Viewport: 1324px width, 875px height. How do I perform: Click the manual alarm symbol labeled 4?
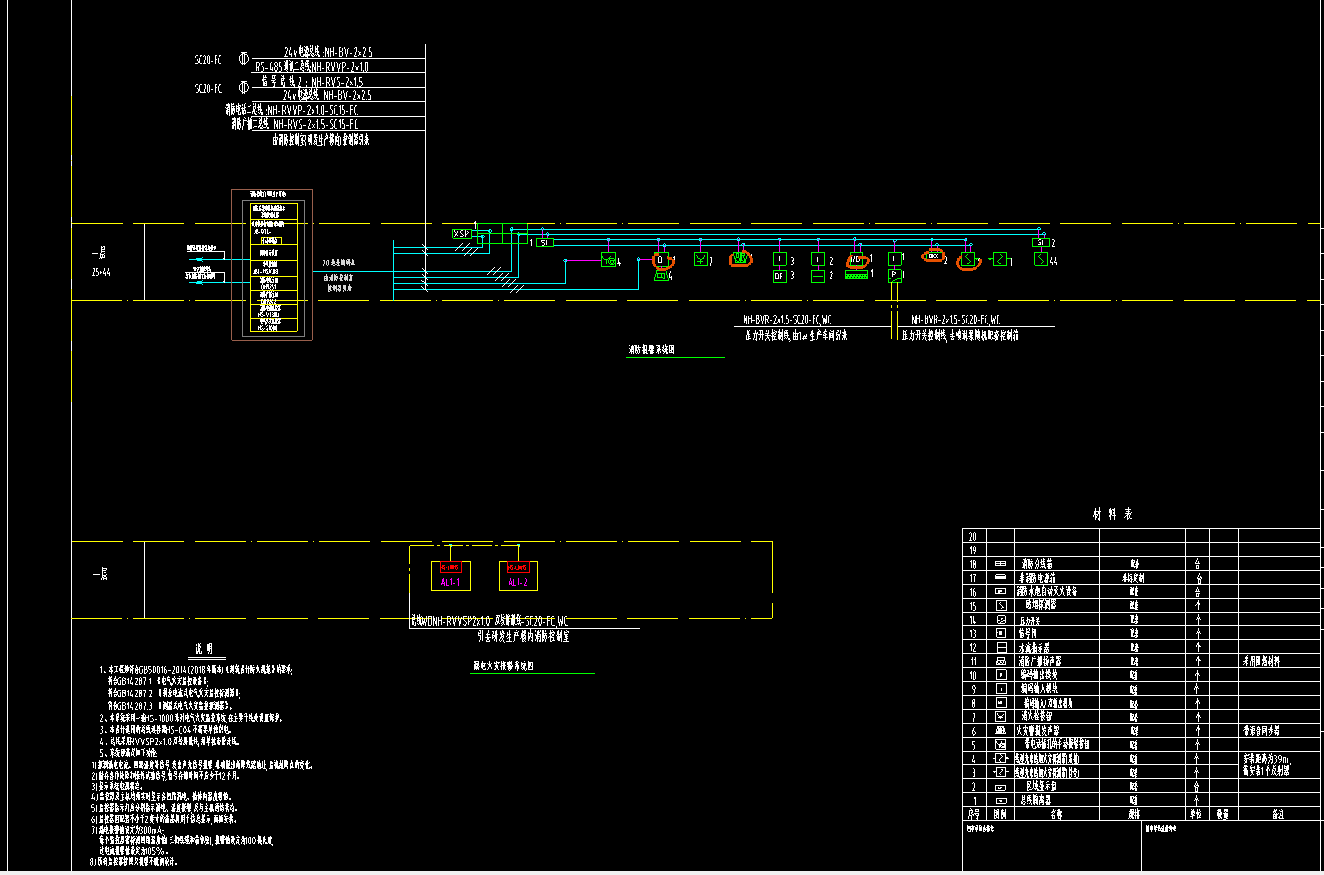point(608,260)
